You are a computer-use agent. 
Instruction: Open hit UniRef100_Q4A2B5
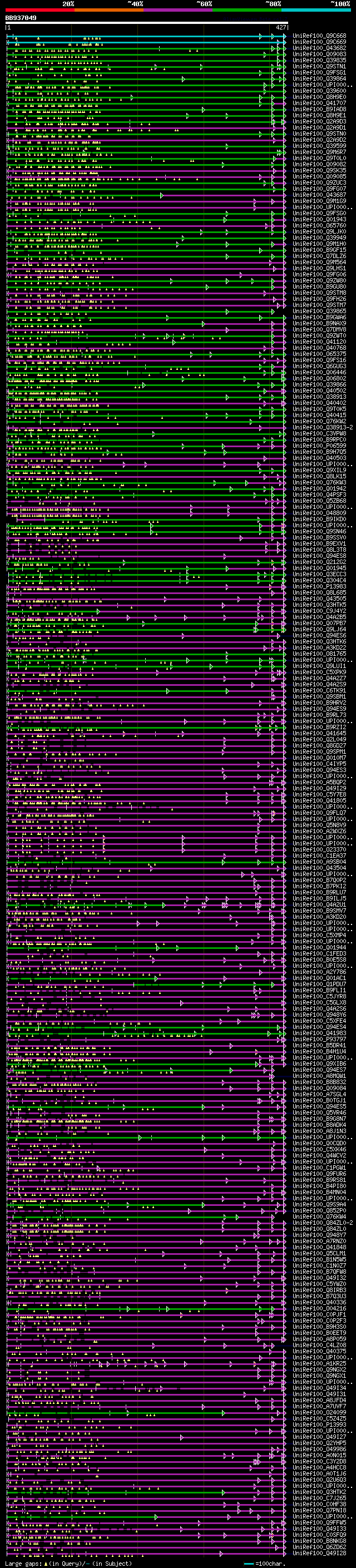(x=319, y=617)
